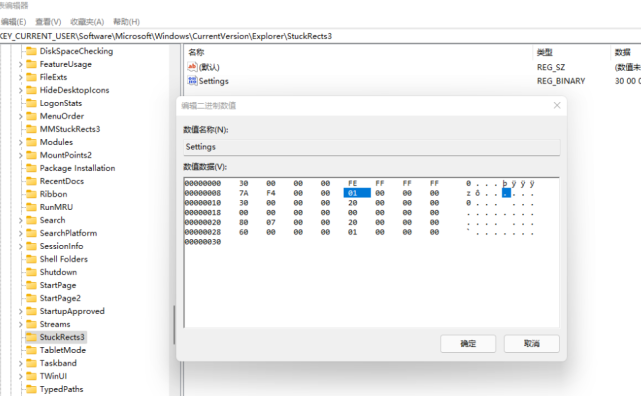
Task: Expand the MountPoints2 tree node
Action: [x=20, y=155]
